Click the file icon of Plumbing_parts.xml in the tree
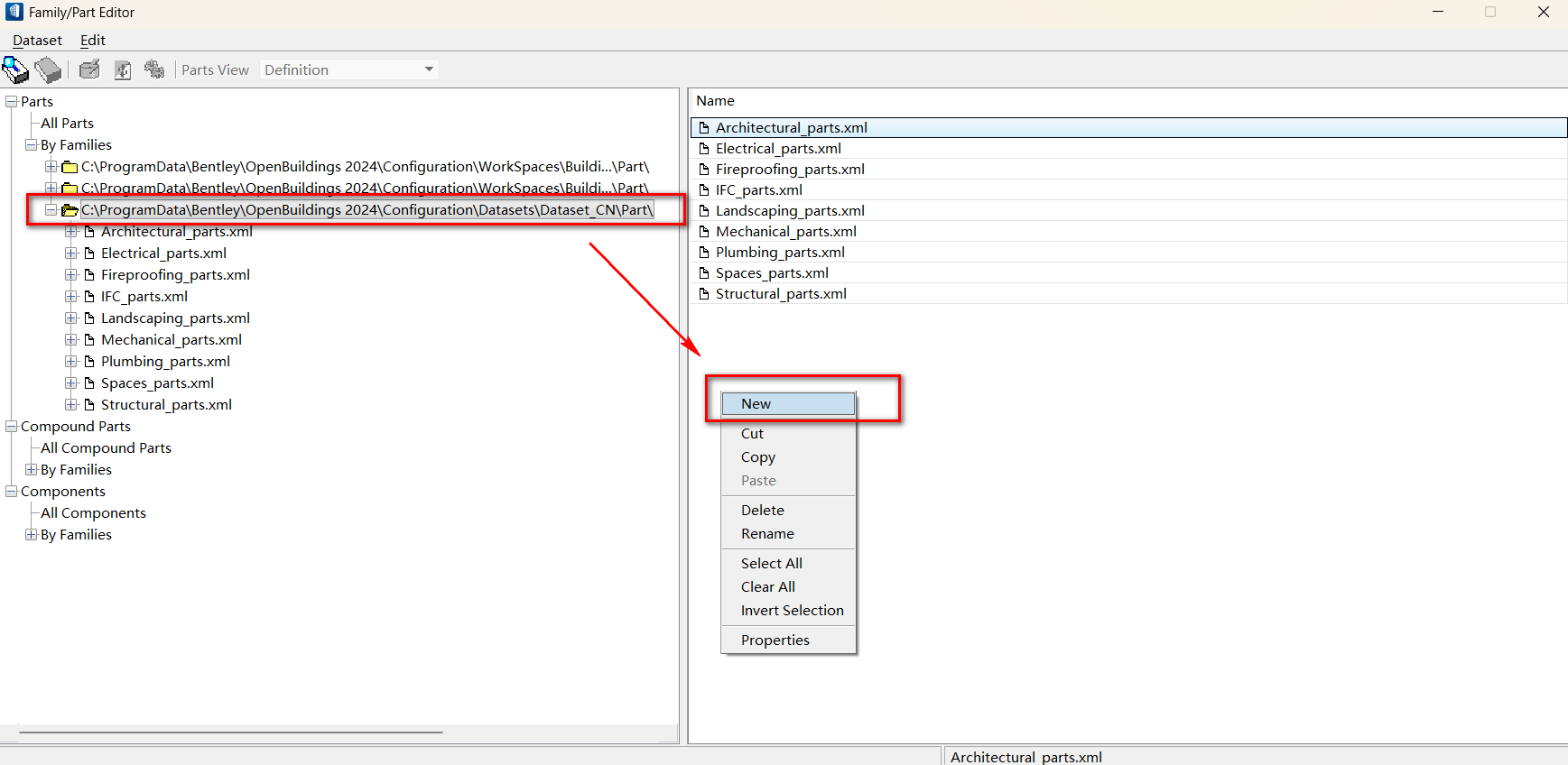This screenshot has height=765, width=1568. tap(89, 362)
